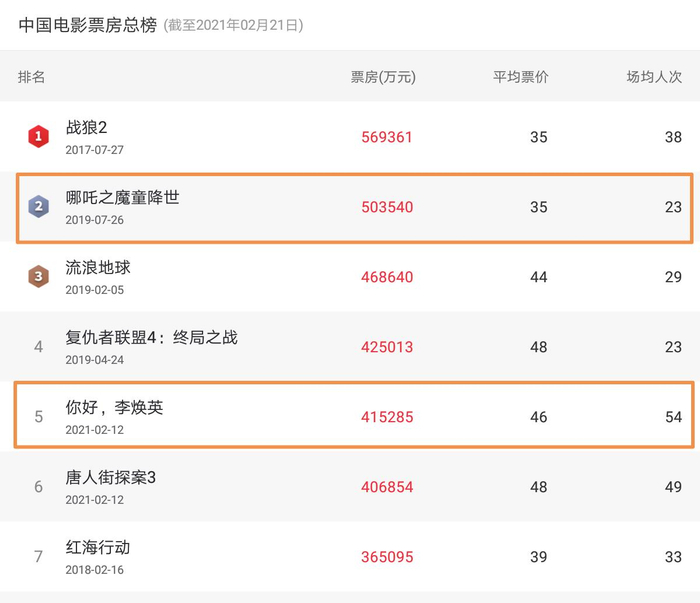Click the 票房(万元) column header
Image resolution: width=700 pixels, height=603 pixels.
coord(383,77)
